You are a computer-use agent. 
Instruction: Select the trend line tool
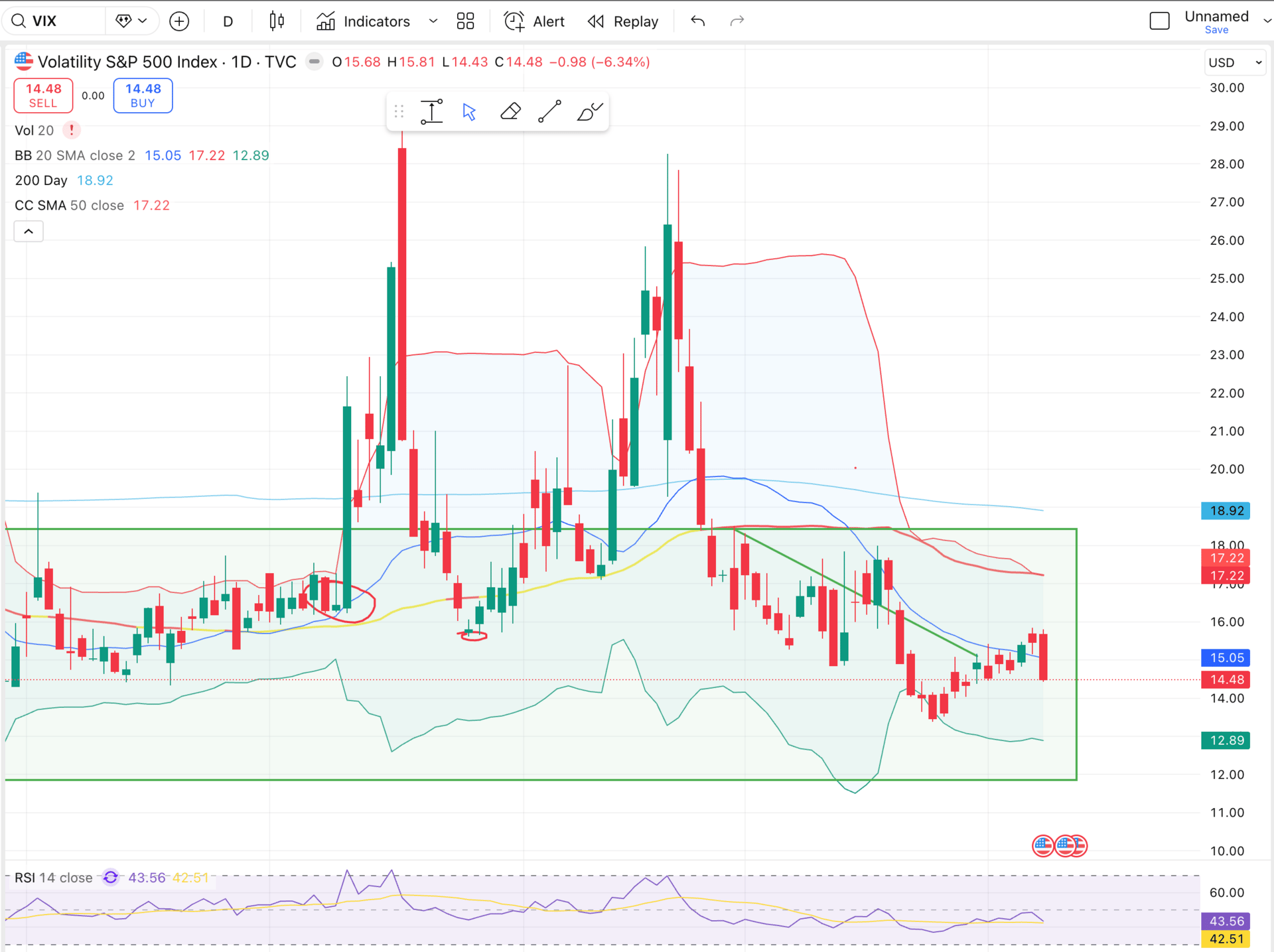point(549,111)
